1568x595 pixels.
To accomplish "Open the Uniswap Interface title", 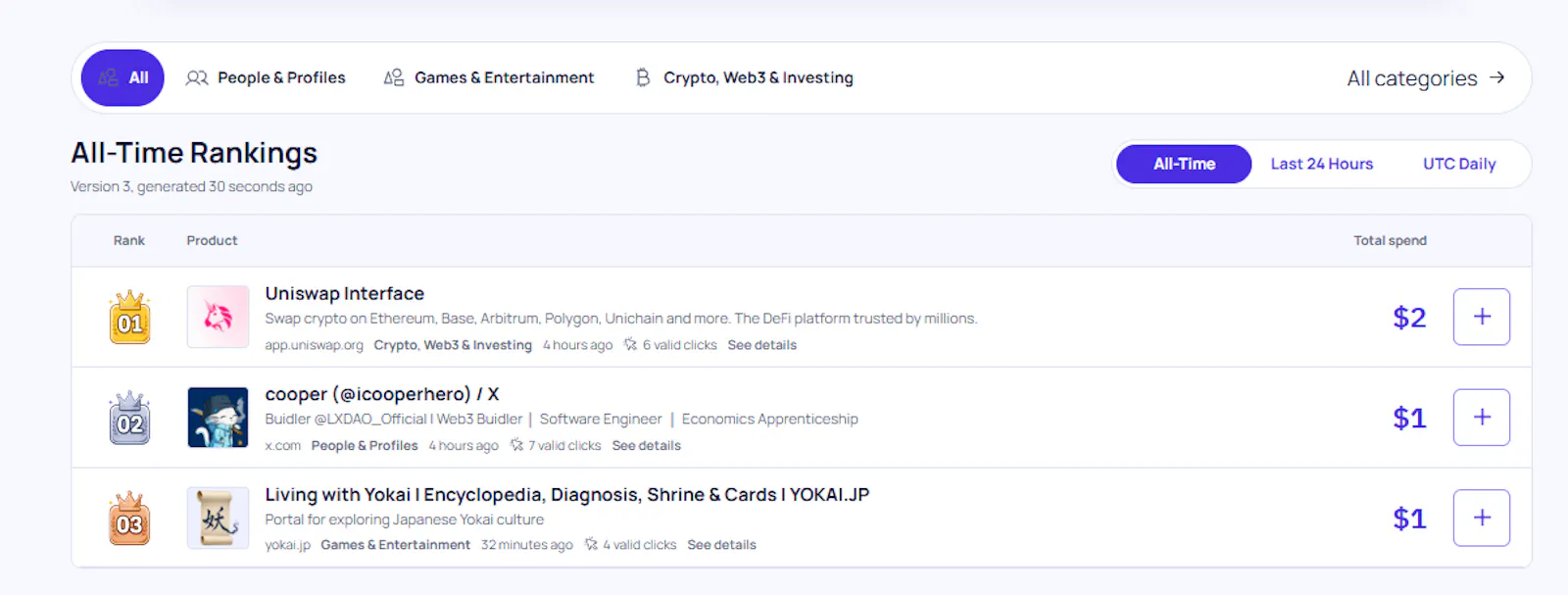I will coord(344,293).
